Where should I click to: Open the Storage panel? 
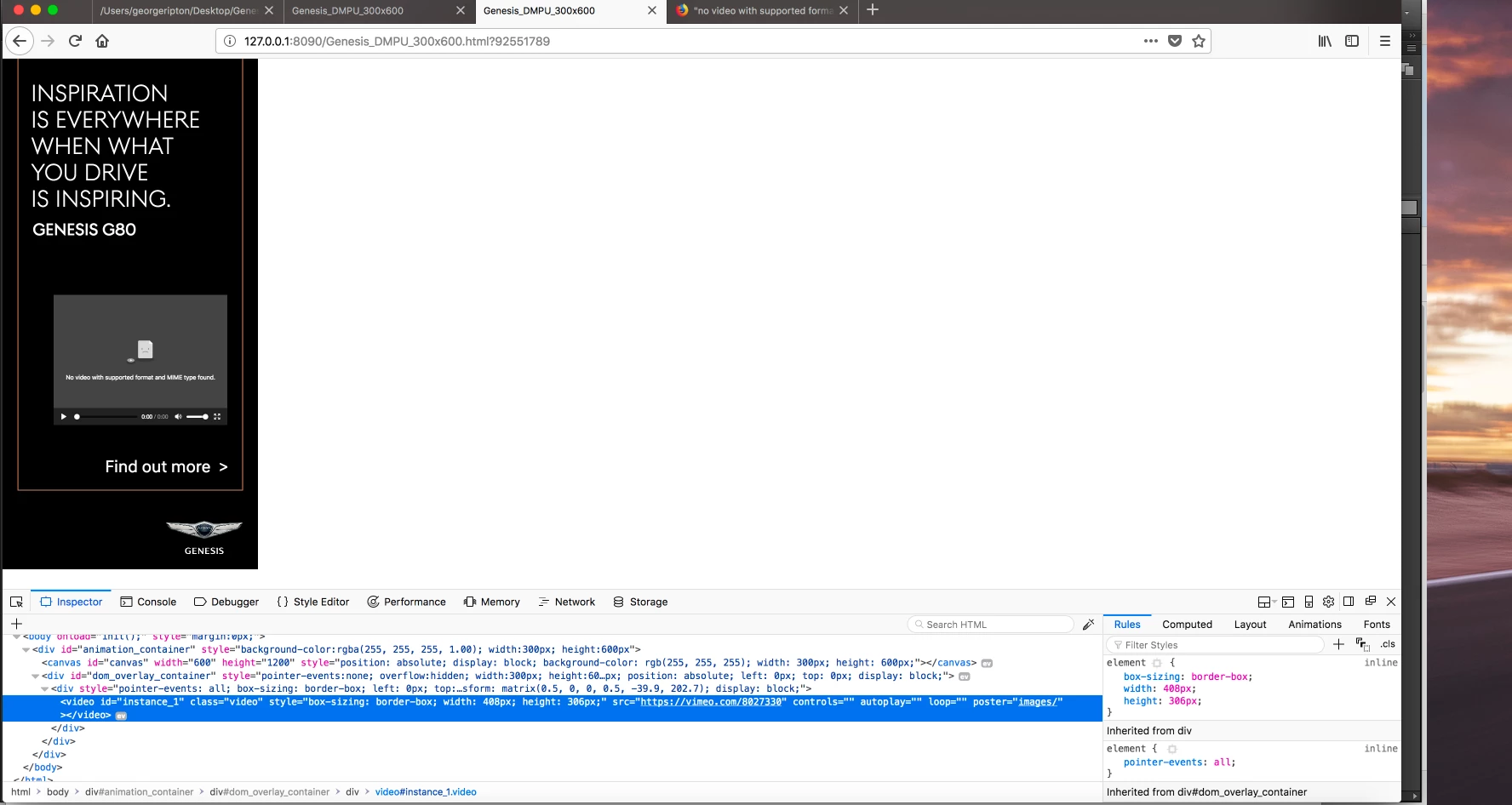[640, 602]
